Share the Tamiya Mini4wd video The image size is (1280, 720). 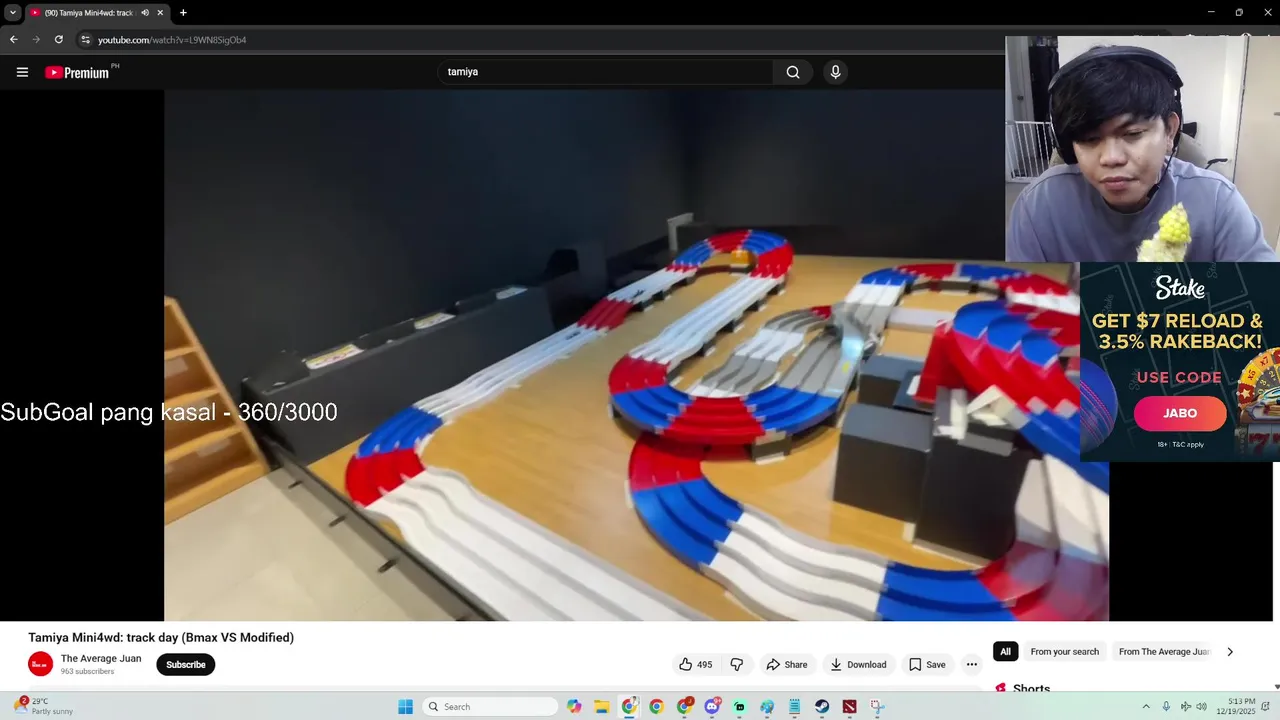click(787, 664)
